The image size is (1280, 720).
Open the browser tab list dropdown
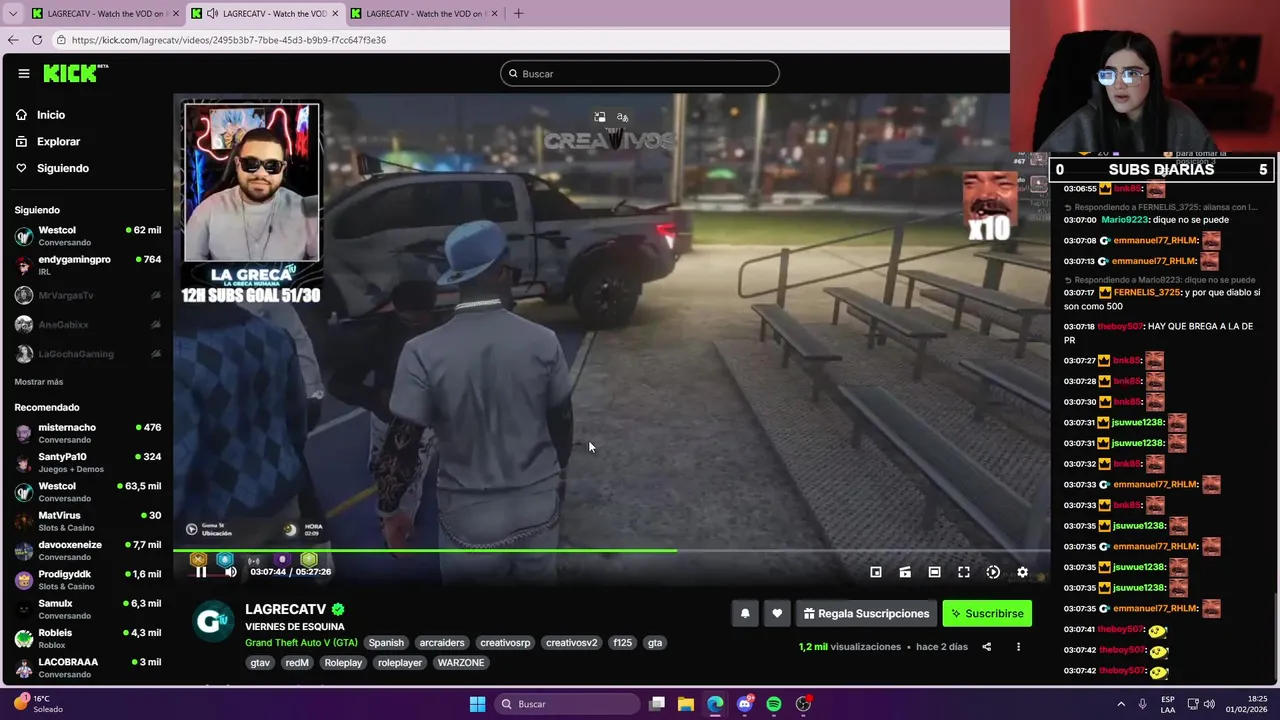12,14
